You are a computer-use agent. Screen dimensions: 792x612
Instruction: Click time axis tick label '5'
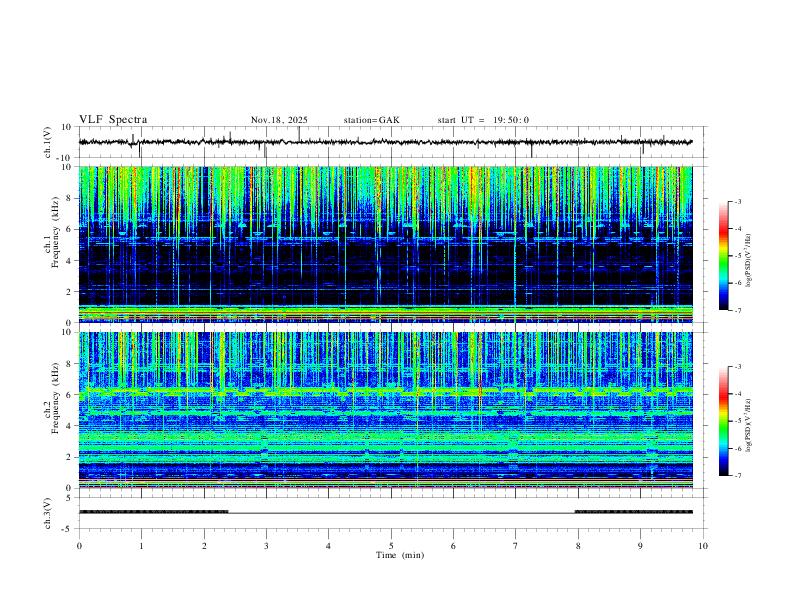[x=391, y=546]
